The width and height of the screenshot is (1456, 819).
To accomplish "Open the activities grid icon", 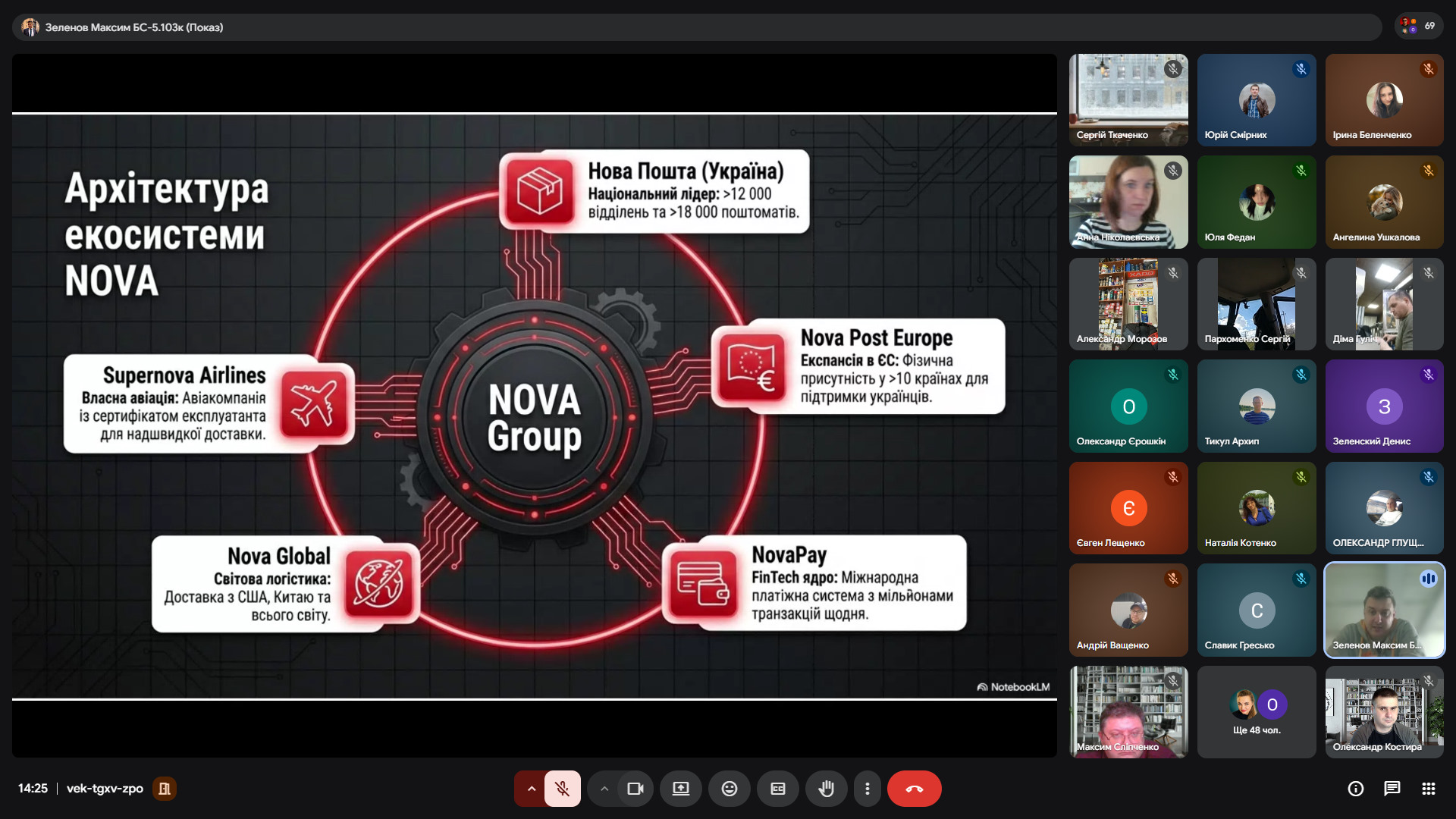I will pos(1428,789).
